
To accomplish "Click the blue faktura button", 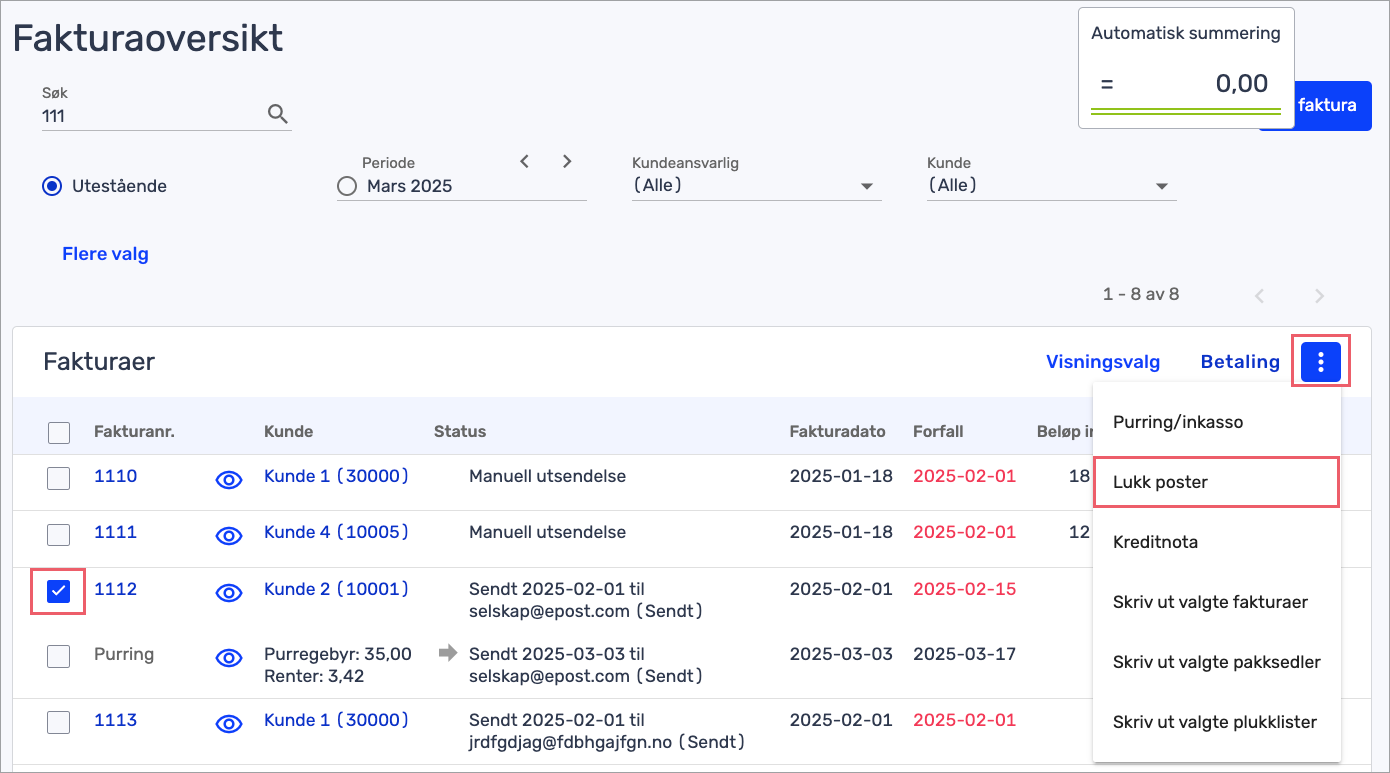I will [1332, 105].
